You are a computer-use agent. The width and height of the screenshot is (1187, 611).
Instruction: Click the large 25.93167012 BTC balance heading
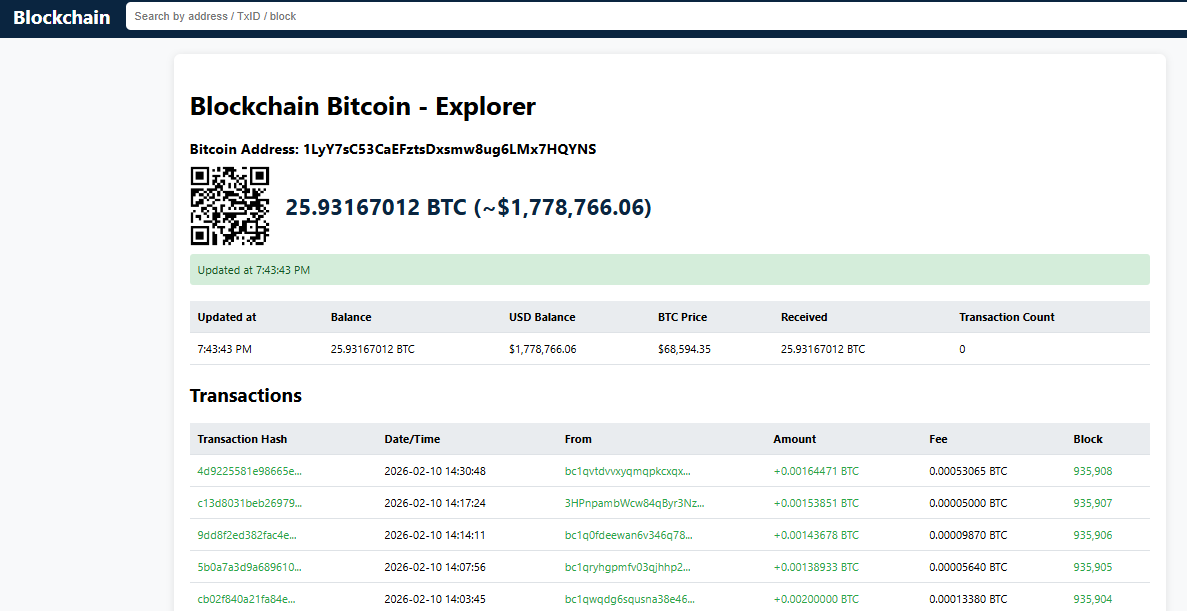click(x=468, y=207)
